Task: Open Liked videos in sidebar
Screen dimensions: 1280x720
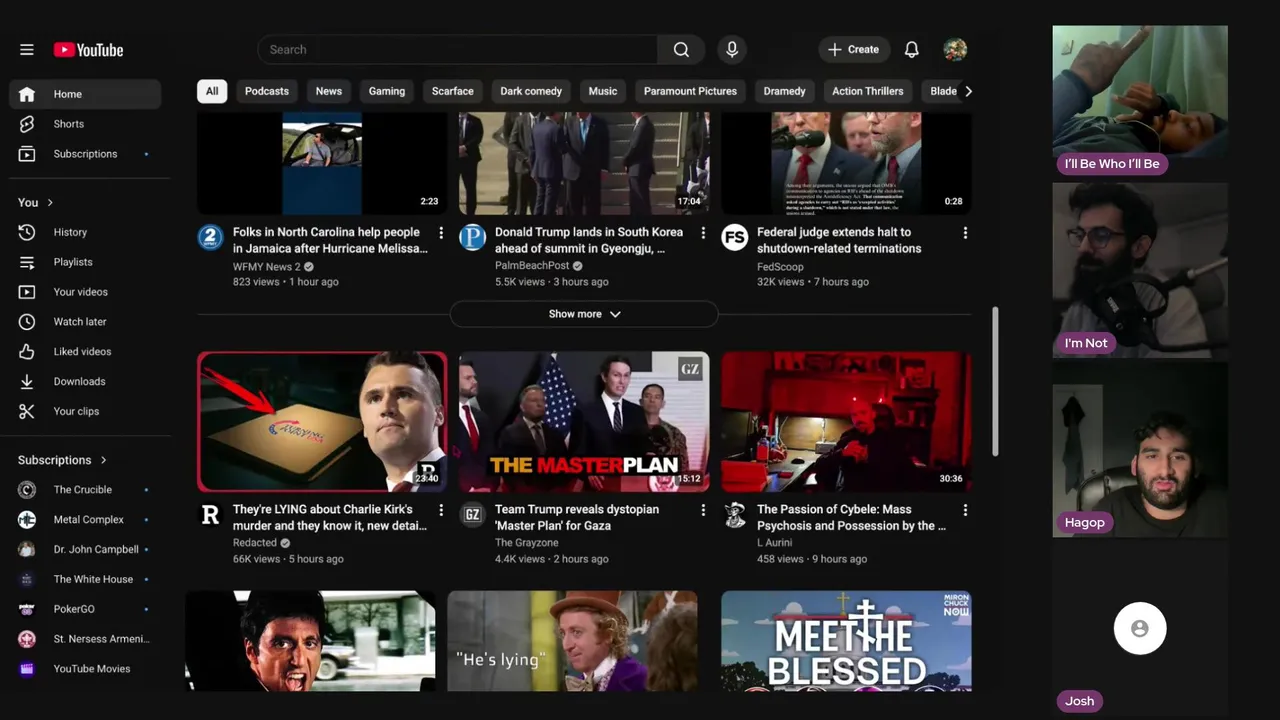Action: (85, 352)
